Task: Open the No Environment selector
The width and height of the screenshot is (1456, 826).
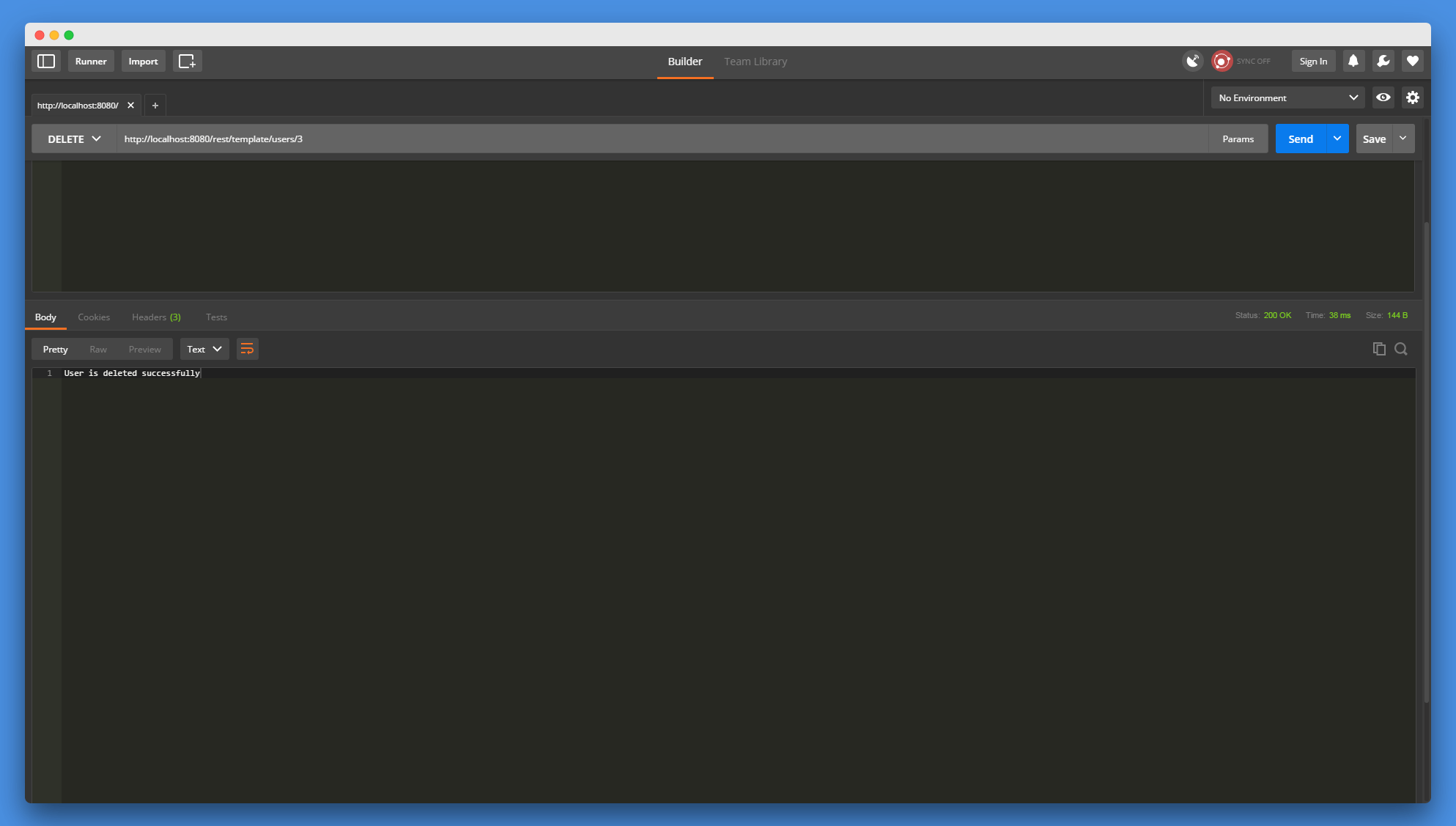Action: coord(1287,97)
